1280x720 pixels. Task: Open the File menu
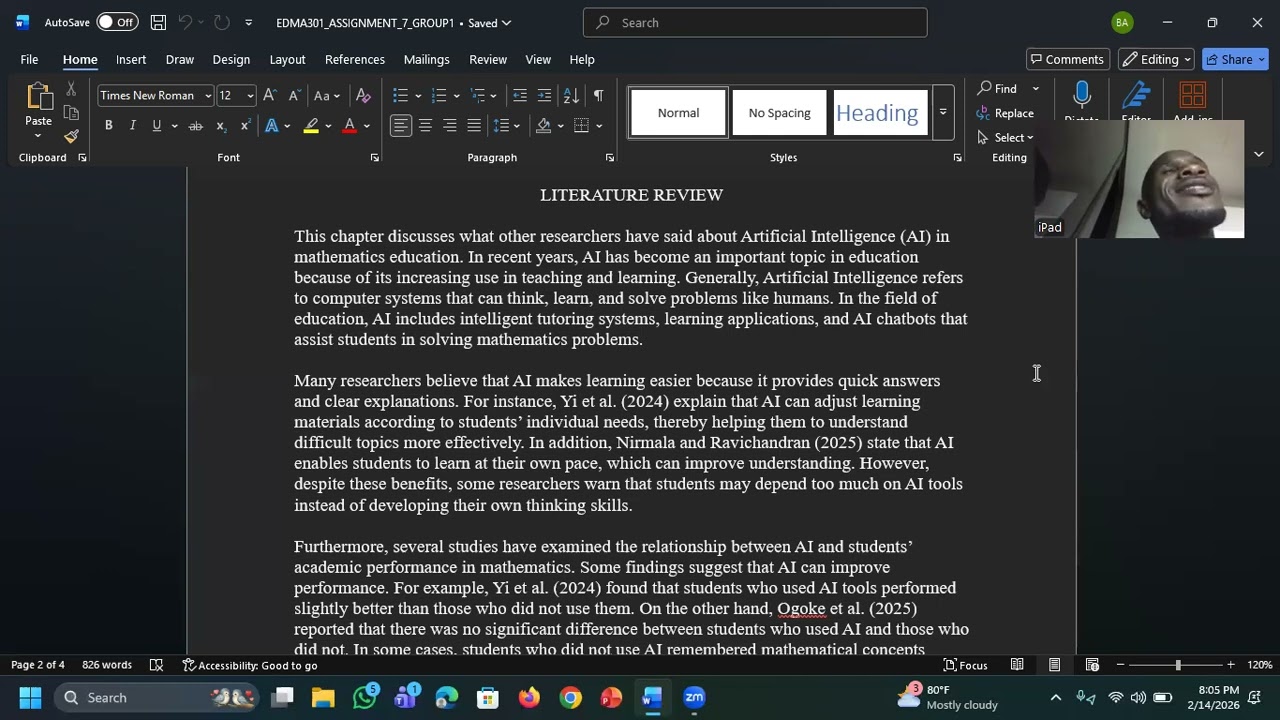29,59
